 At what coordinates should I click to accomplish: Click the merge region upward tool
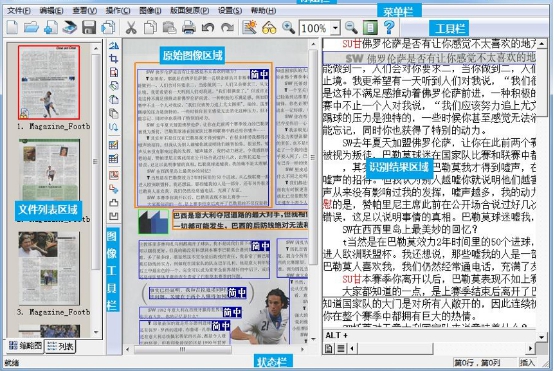point(113,203)
